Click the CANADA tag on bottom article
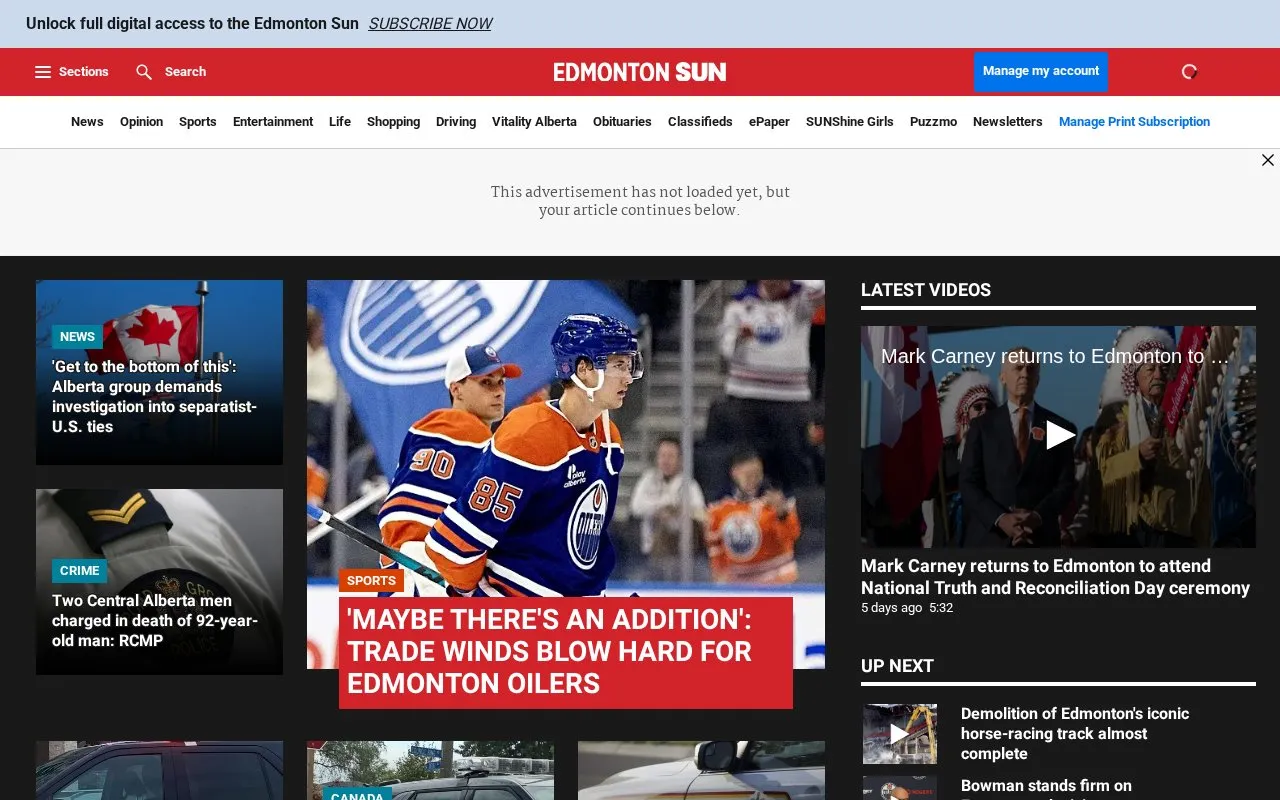Viewport: 1280px width, 800px height. (x=357, y=794)
